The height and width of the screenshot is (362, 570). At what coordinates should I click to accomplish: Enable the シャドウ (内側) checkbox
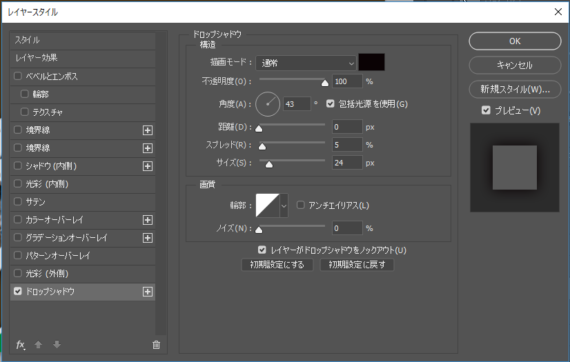pyautogui.click(x=17, y=166)
